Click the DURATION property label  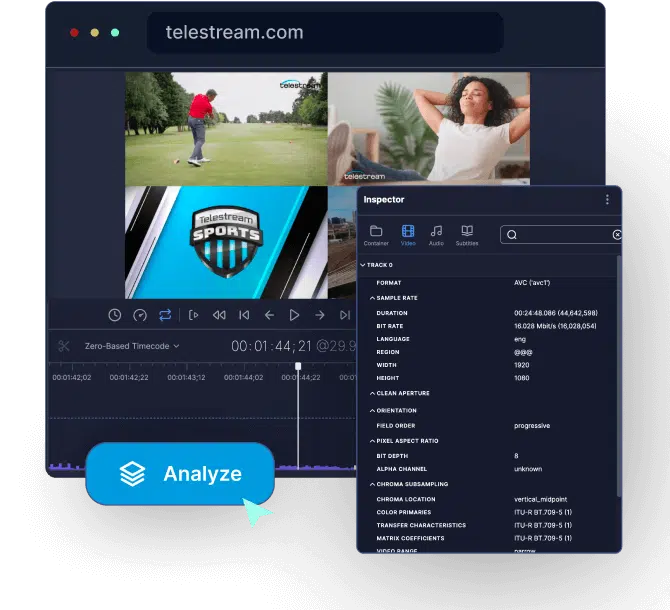392,313
